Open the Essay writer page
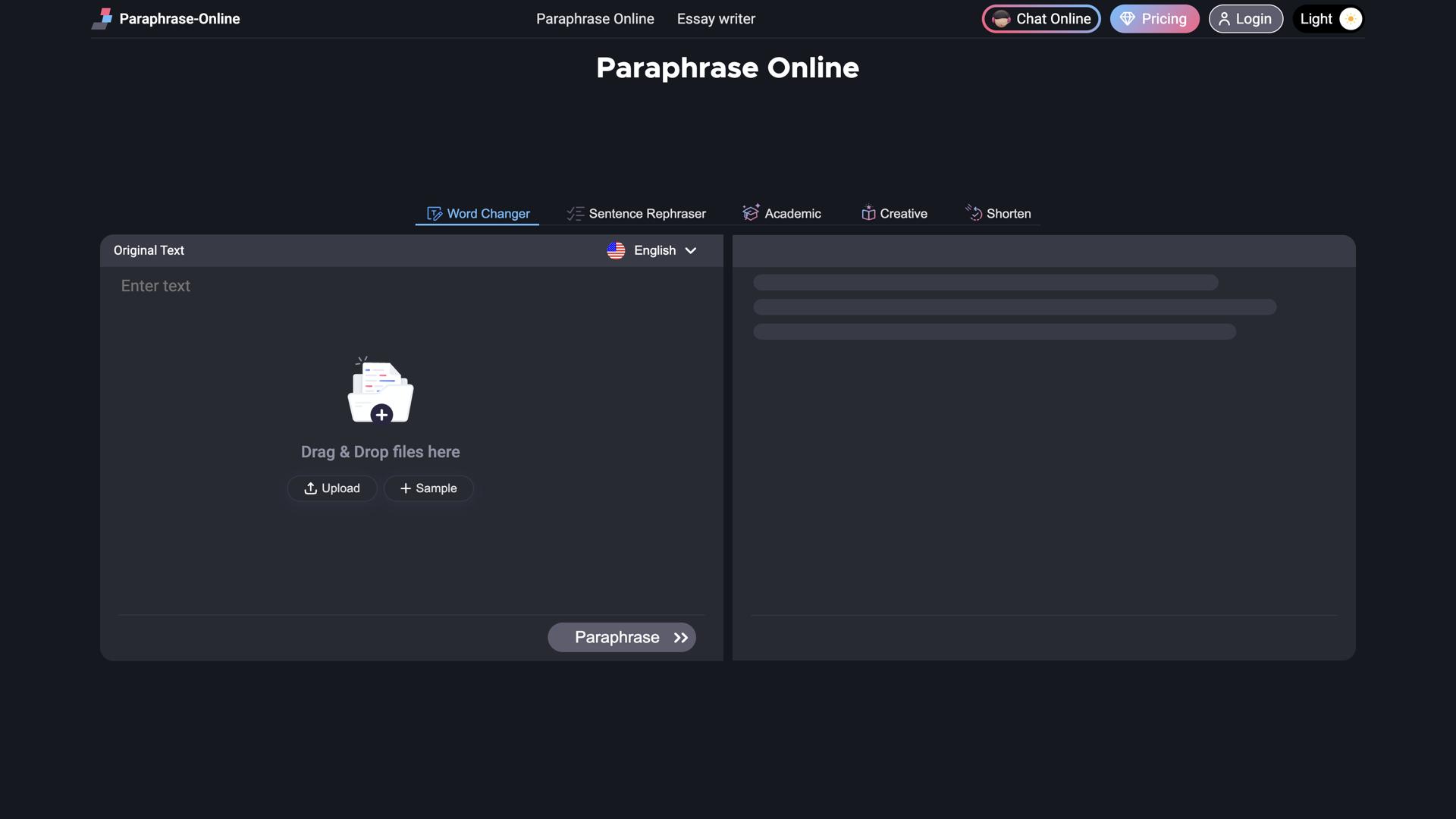Viewport: 1456px width, 819px height. tap(716, 18)
